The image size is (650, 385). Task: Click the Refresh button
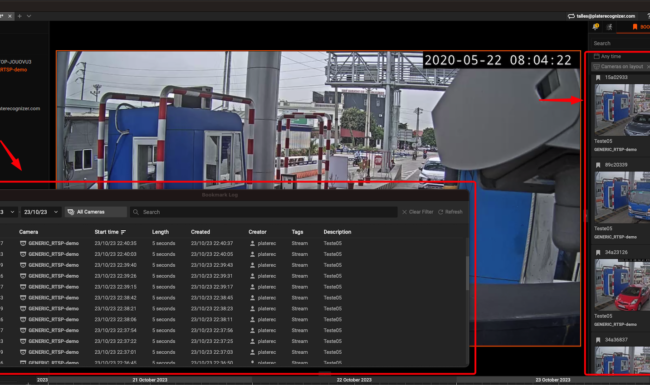[x=450, y=212]
